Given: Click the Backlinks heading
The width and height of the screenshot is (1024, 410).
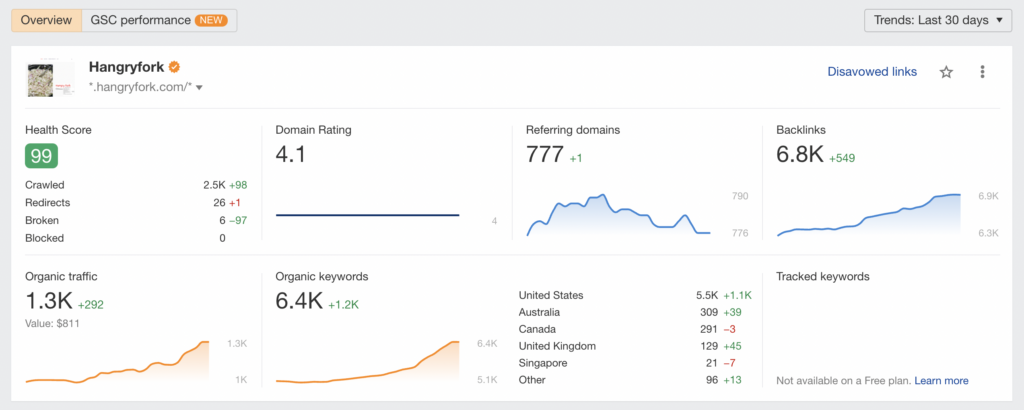Looking at the screenshot, I should [801, 130].
